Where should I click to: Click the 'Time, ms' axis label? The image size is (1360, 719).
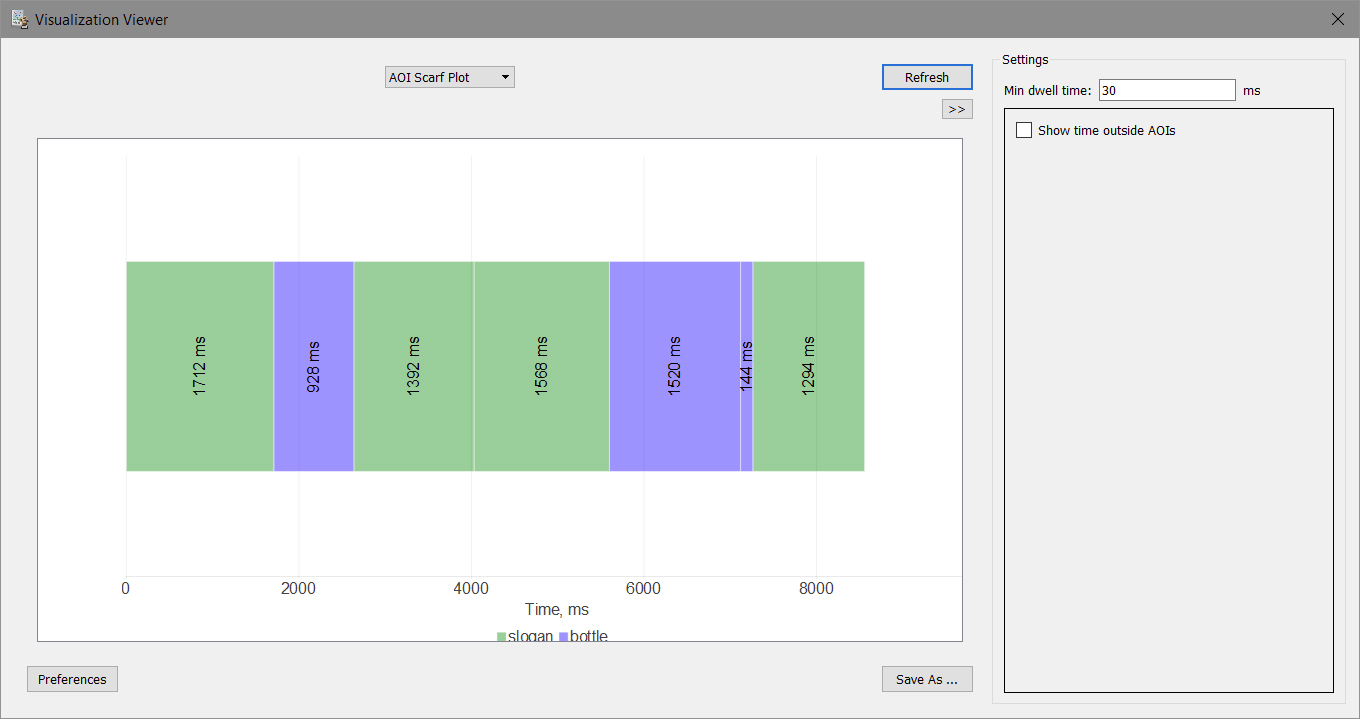pos(557,609)
